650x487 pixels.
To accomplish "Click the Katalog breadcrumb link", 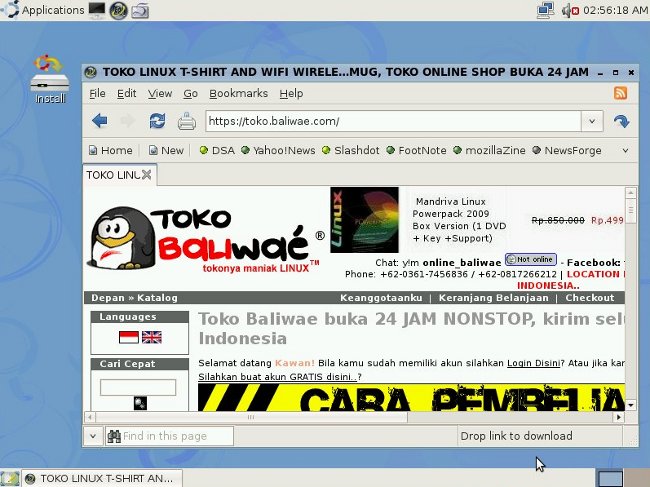I will [157, 298].
